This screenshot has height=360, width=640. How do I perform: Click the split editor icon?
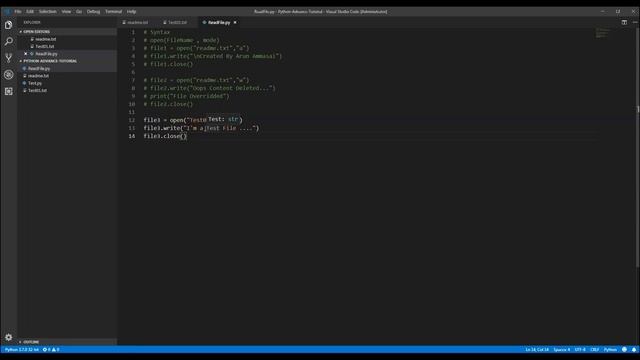(624, 22)
